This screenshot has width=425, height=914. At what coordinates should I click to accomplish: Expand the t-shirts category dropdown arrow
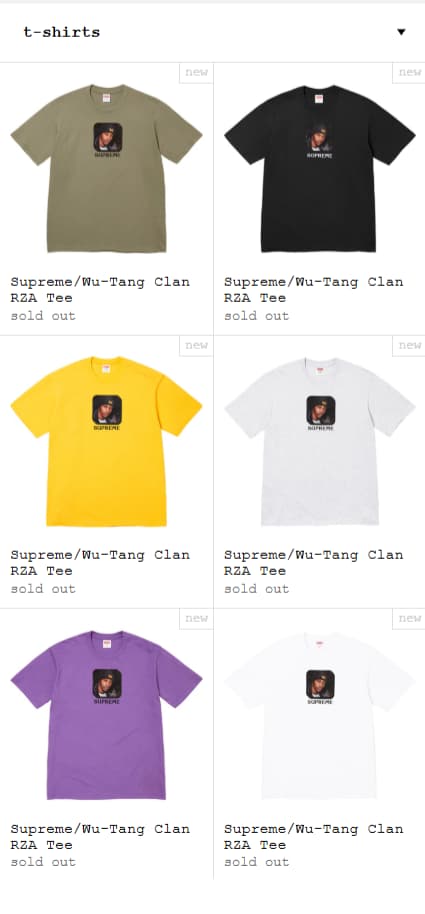pyautogui.click(x=401, y=32)
